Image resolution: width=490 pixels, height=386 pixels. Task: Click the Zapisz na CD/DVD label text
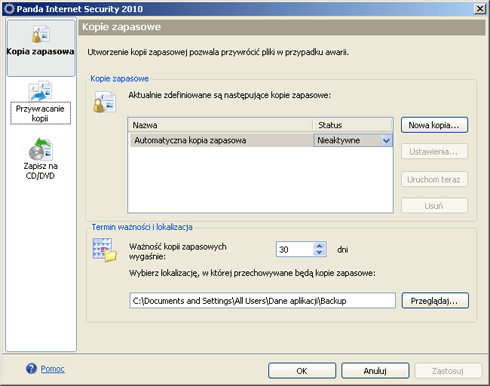click(x=40, y=171)
